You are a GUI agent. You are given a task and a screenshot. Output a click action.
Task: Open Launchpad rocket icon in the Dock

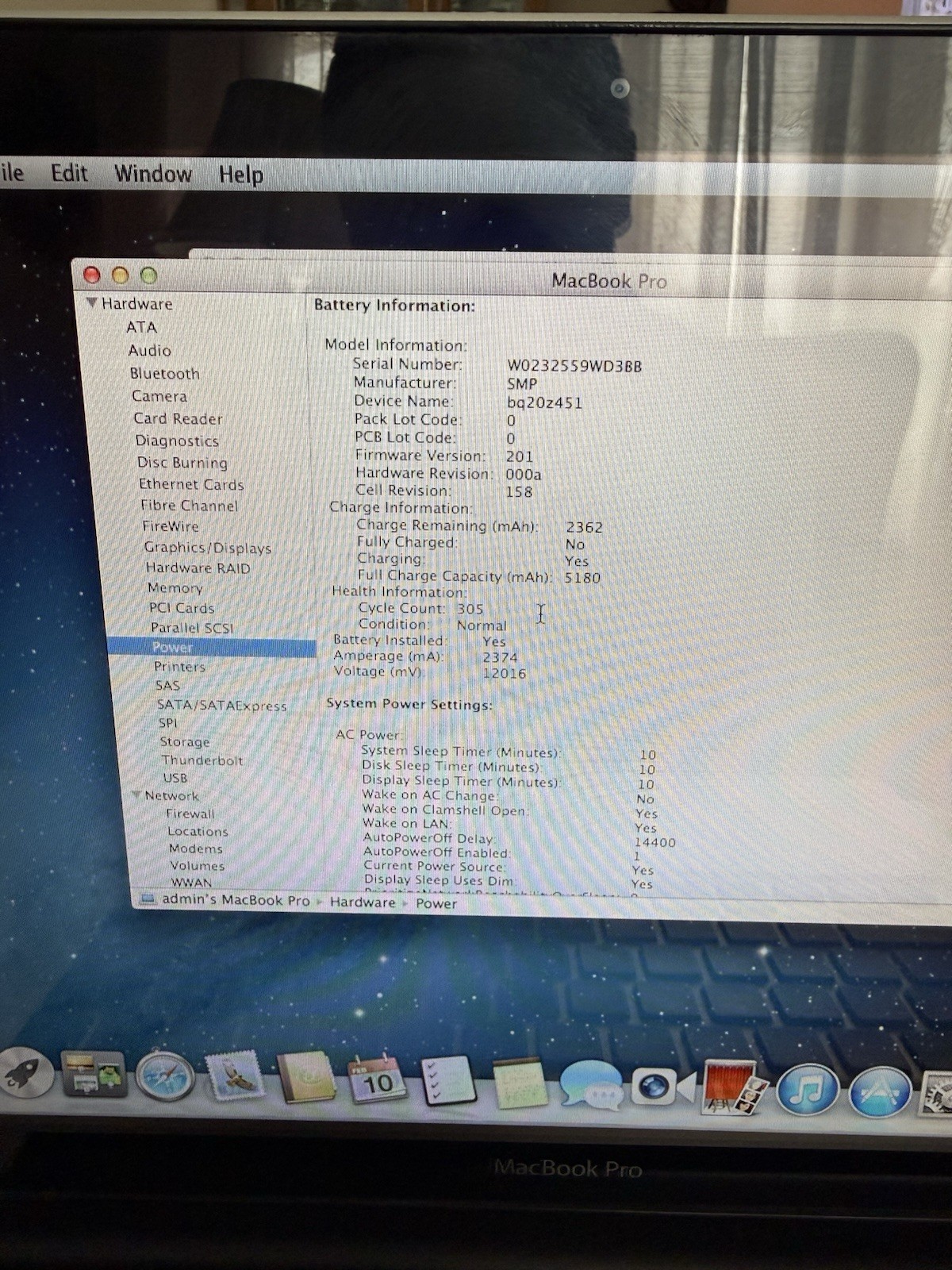point(26,1074)
